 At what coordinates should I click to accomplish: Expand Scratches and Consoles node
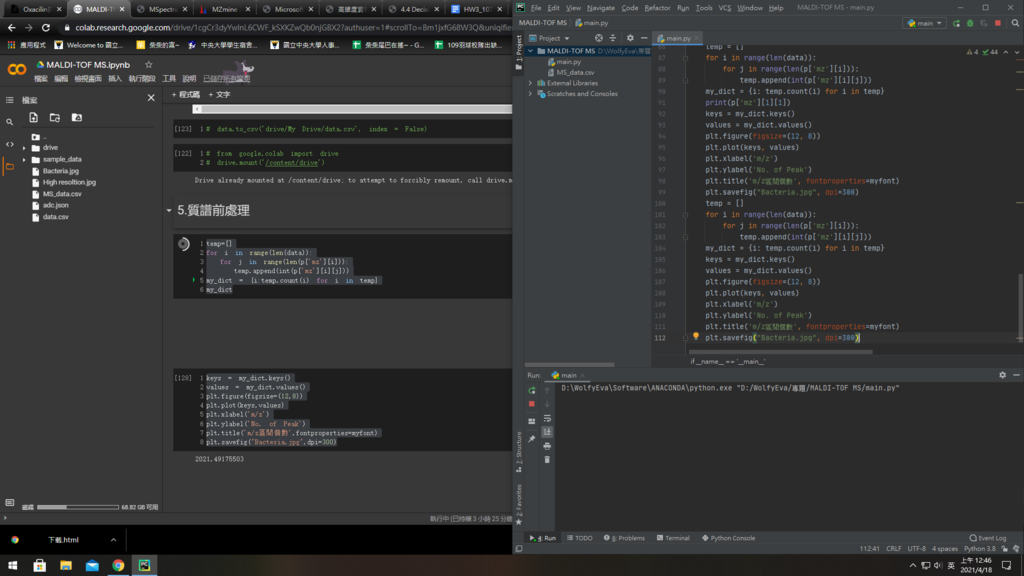tap(531, 94)
